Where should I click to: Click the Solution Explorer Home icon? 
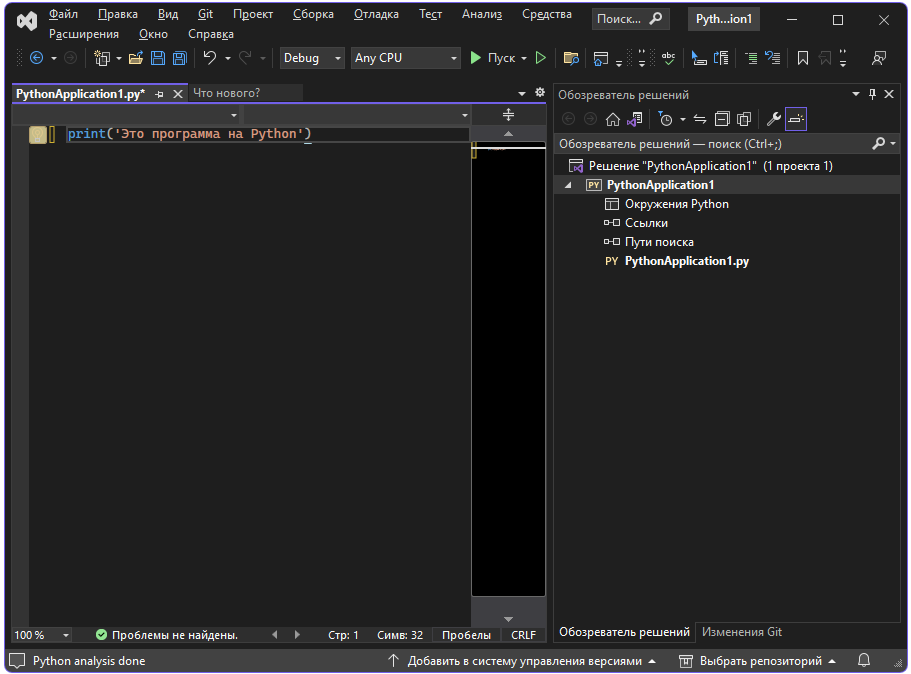[x=612, y=119]
